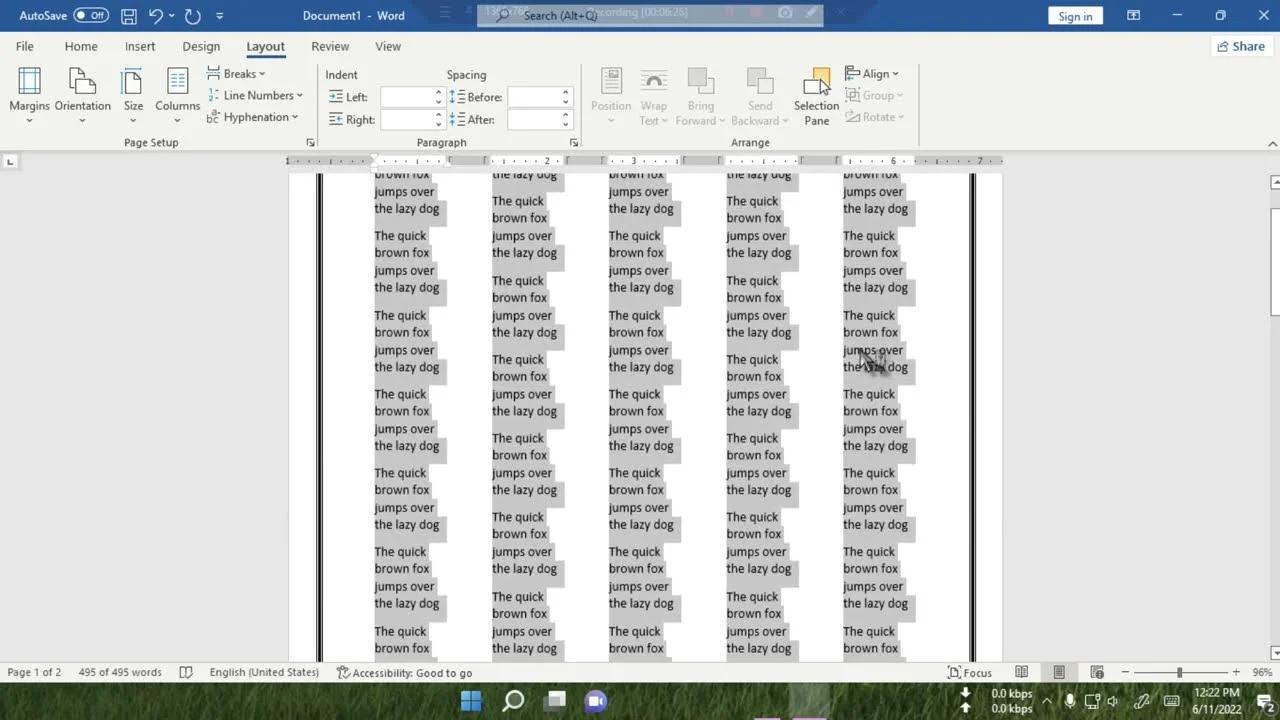Click the Save icon in title bar
The width and height of the screenshot is (1280, 720).
pyautogui.click(x=129, y=16)
